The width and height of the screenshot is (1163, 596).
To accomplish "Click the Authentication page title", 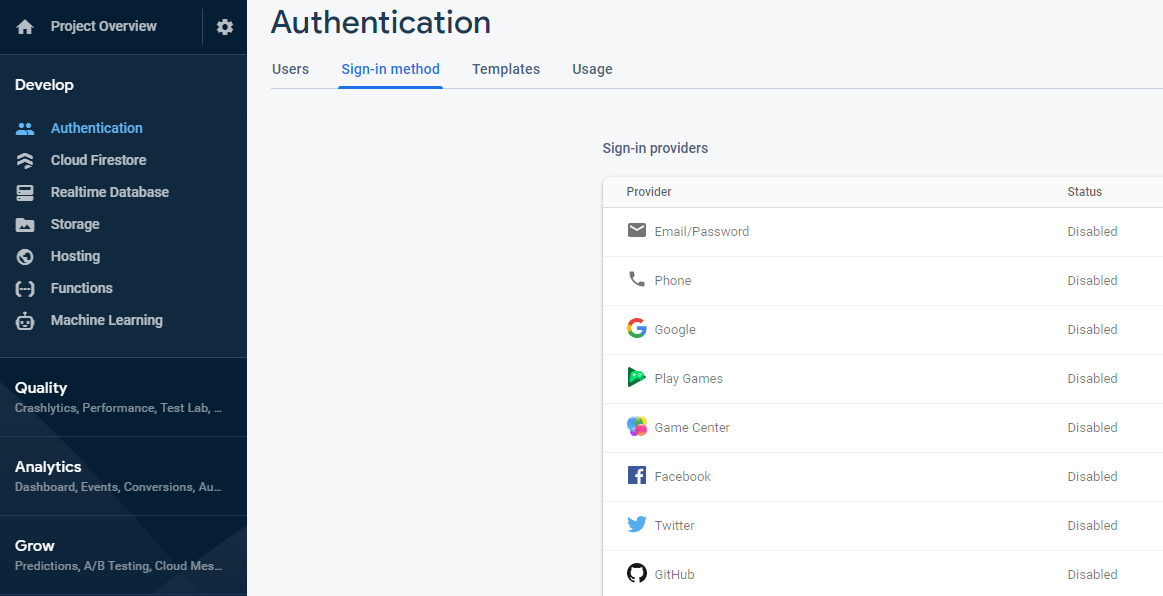I will click(x=380, y=21).
